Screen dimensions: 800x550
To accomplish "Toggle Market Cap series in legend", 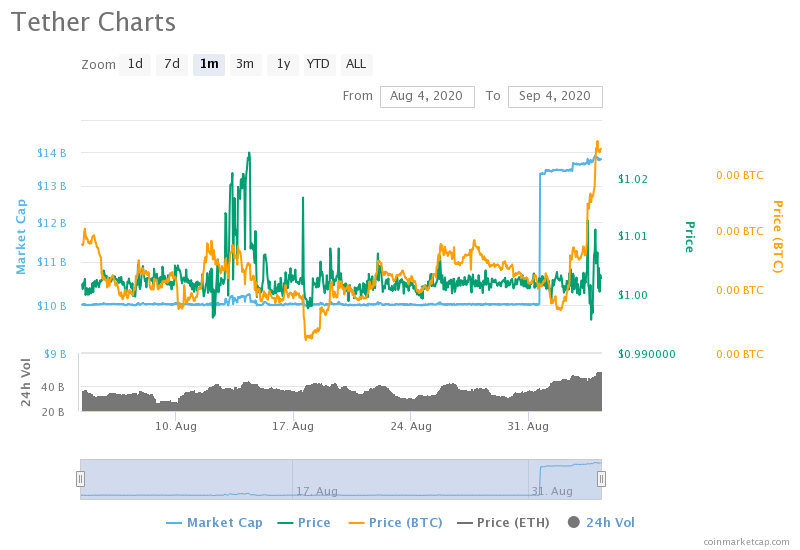I will click(214, 522).
